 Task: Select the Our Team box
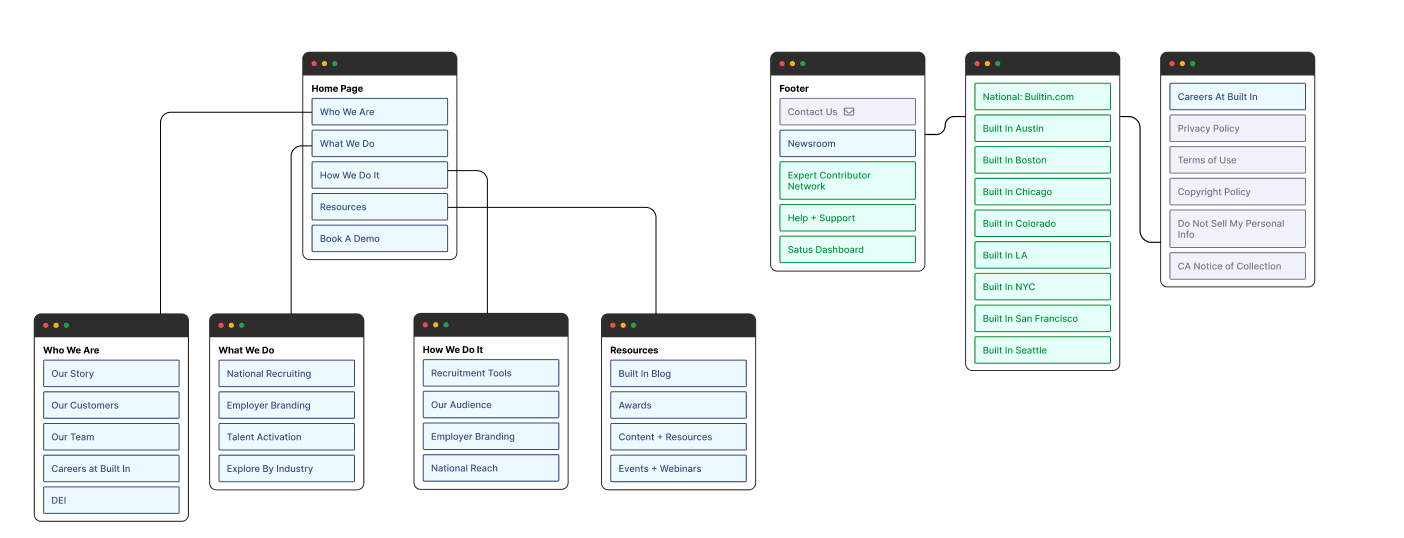[x=111, y=437]
